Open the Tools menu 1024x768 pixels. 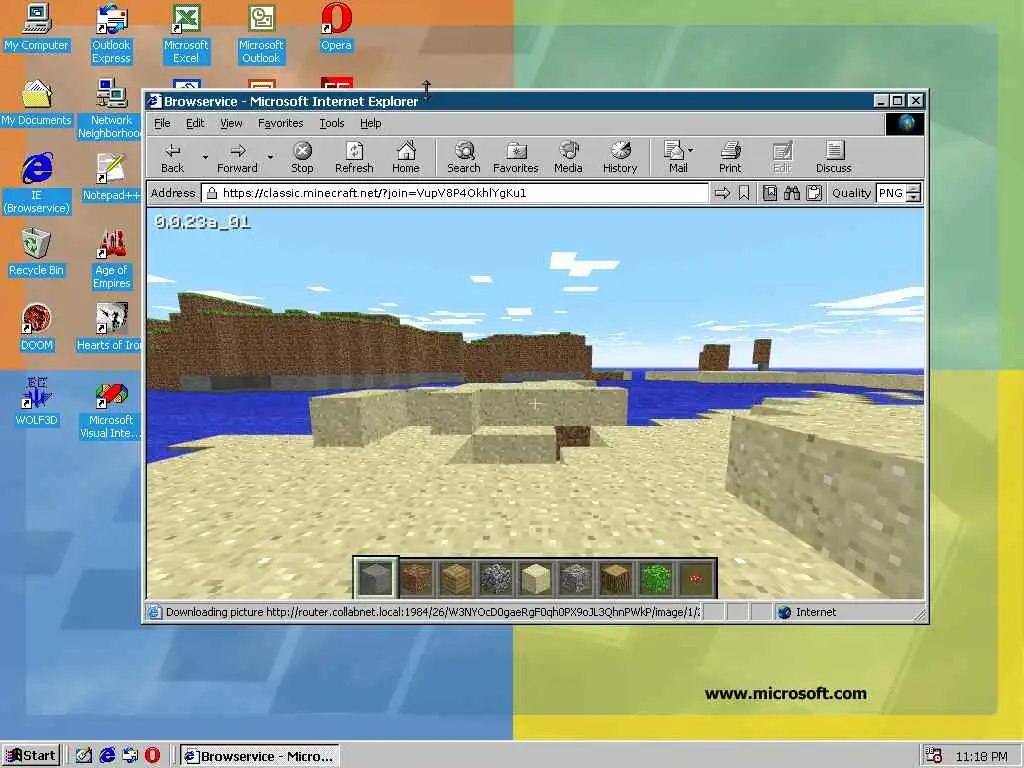click(332, 123)
